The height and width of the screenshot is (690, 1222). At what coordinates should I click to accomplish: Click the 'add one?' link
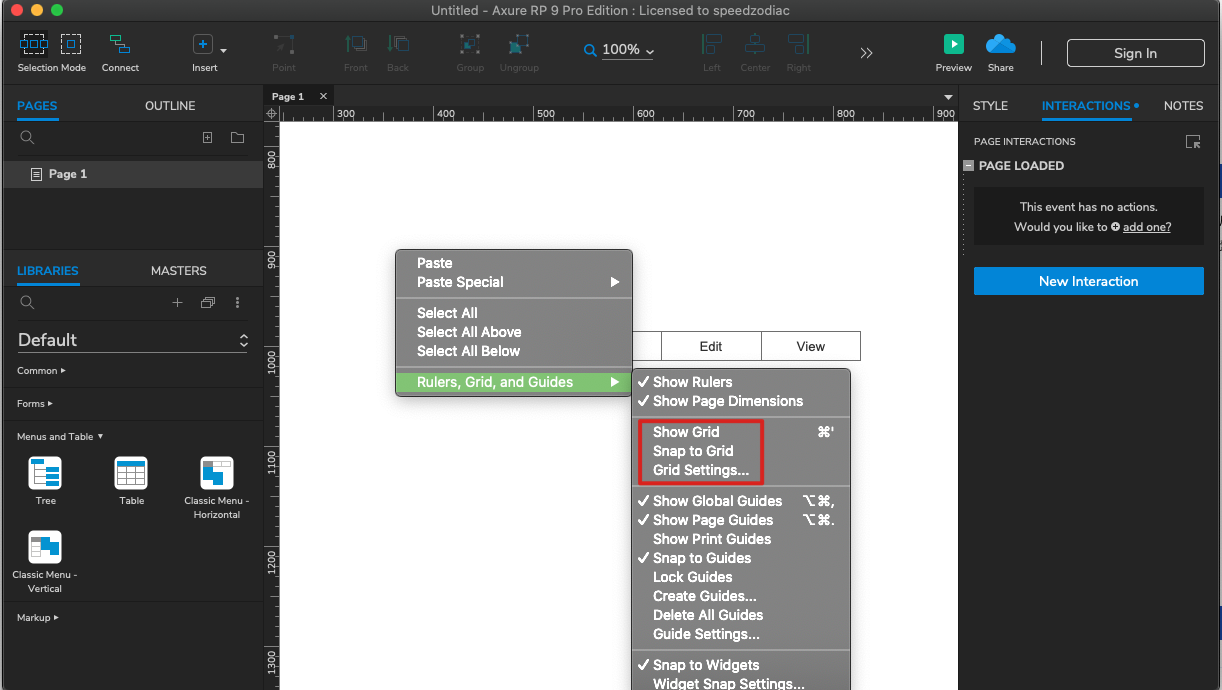coord(1147,227)
